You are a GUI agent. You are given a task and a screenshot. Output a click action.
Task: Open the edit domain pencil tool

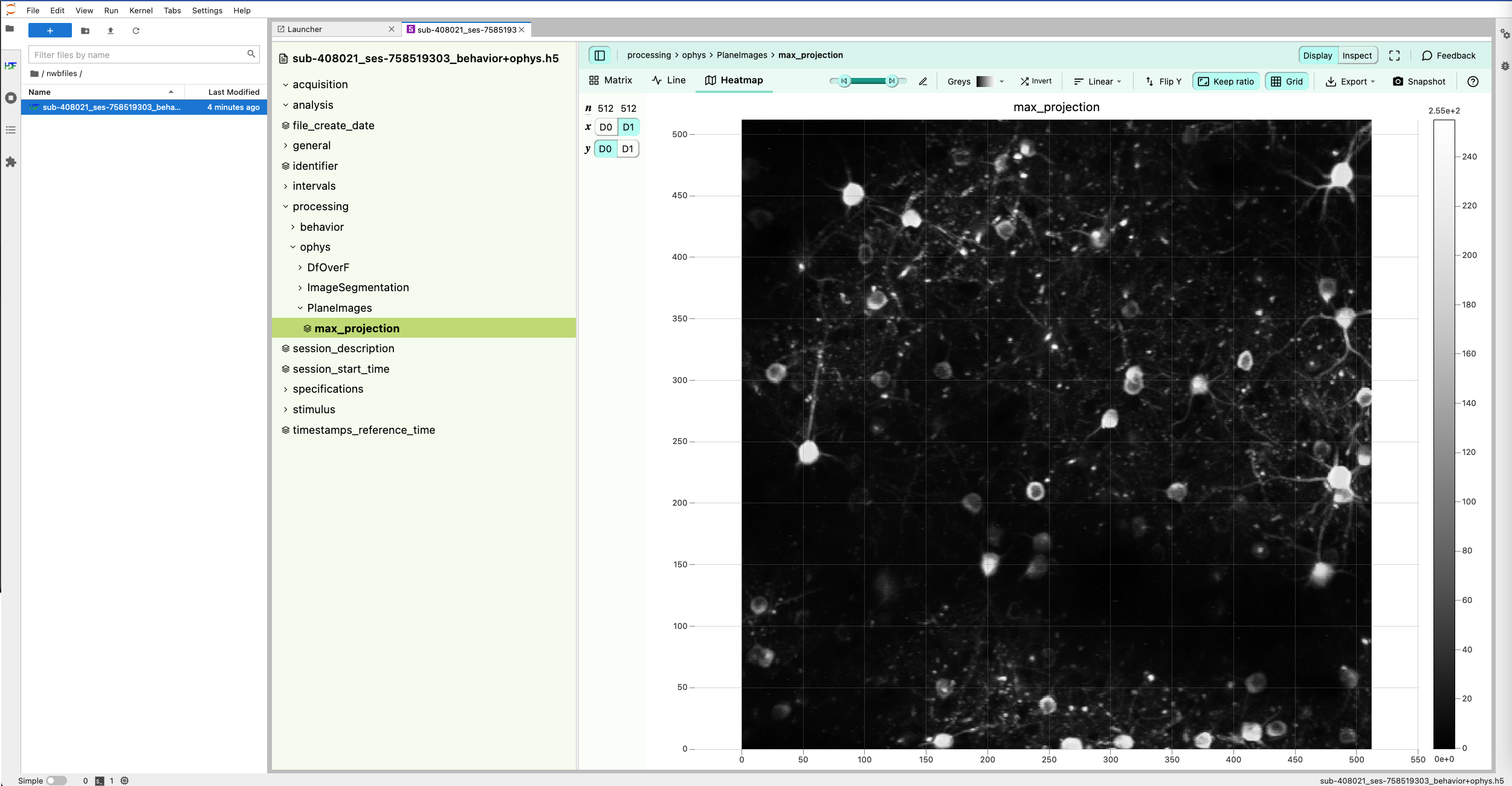click(x=922, y=81)
